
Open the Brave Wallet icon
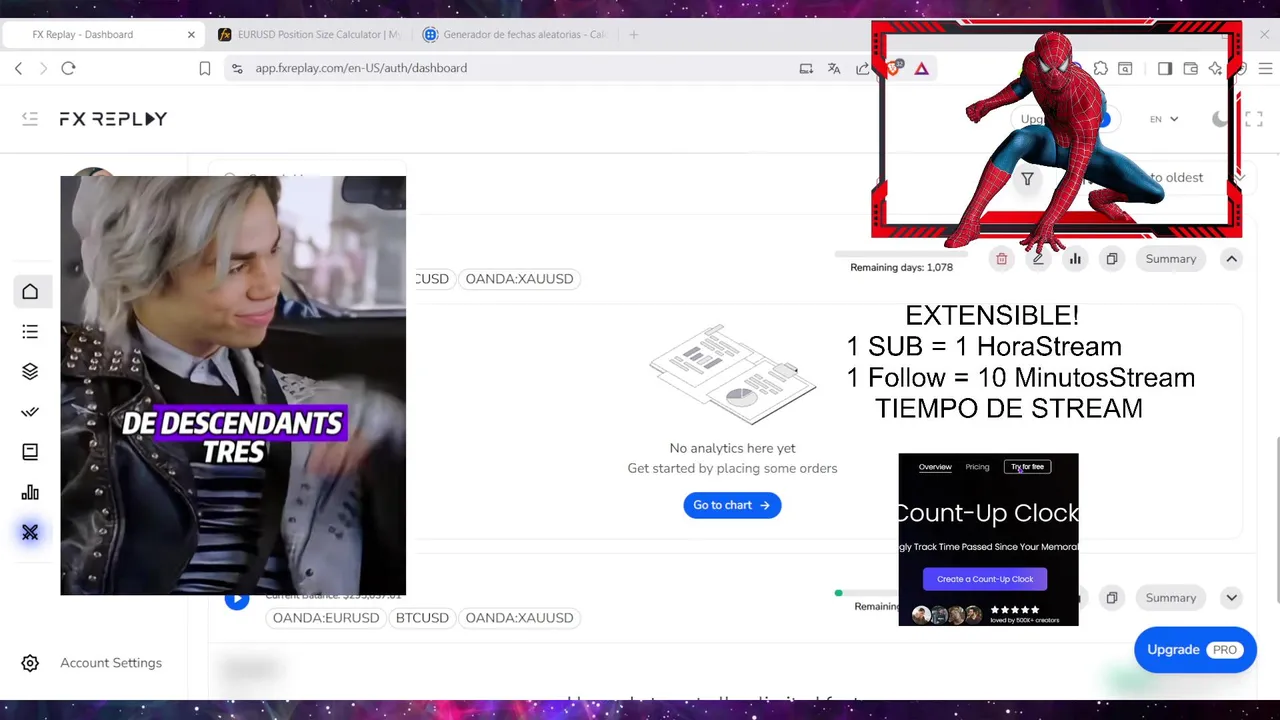[x=1190, y=68]
